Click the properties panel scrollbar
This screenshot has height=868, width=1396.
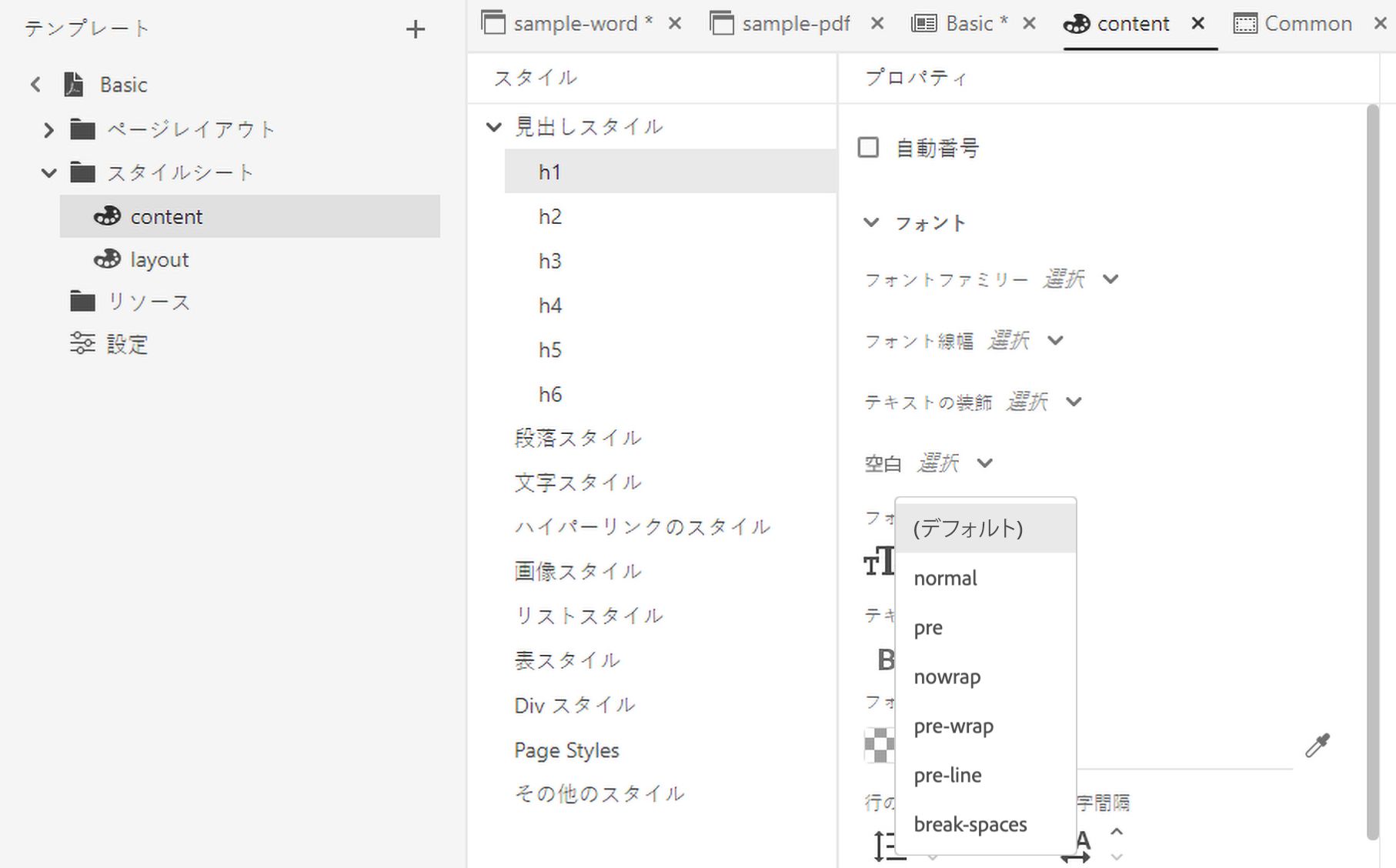(1373, 472)
